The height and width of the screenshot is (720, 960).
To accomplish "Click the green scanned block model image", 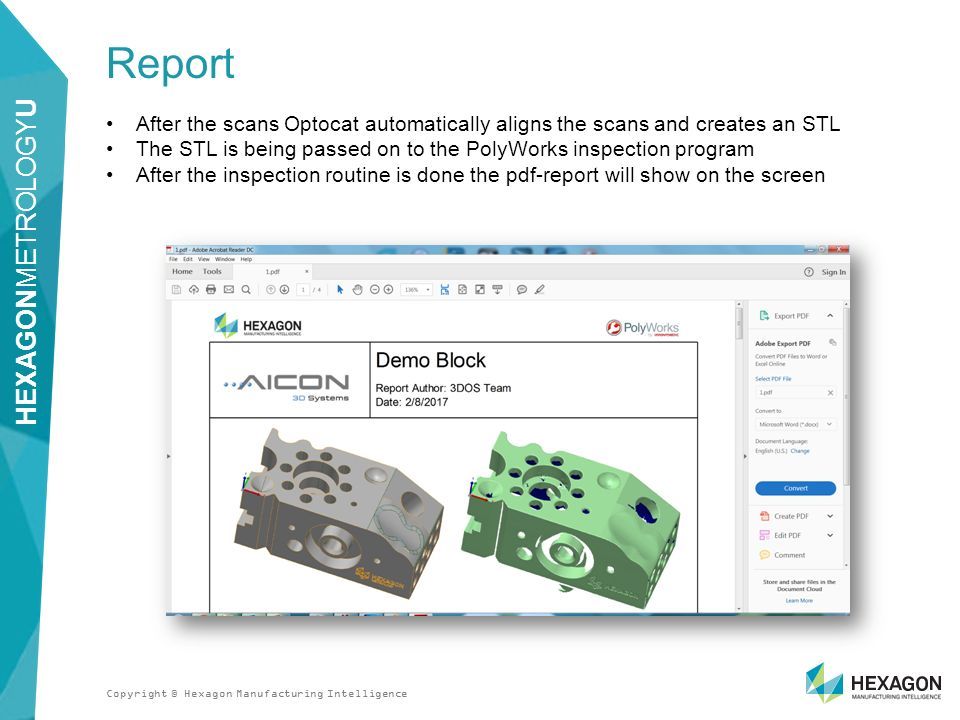I will (570, 519).
